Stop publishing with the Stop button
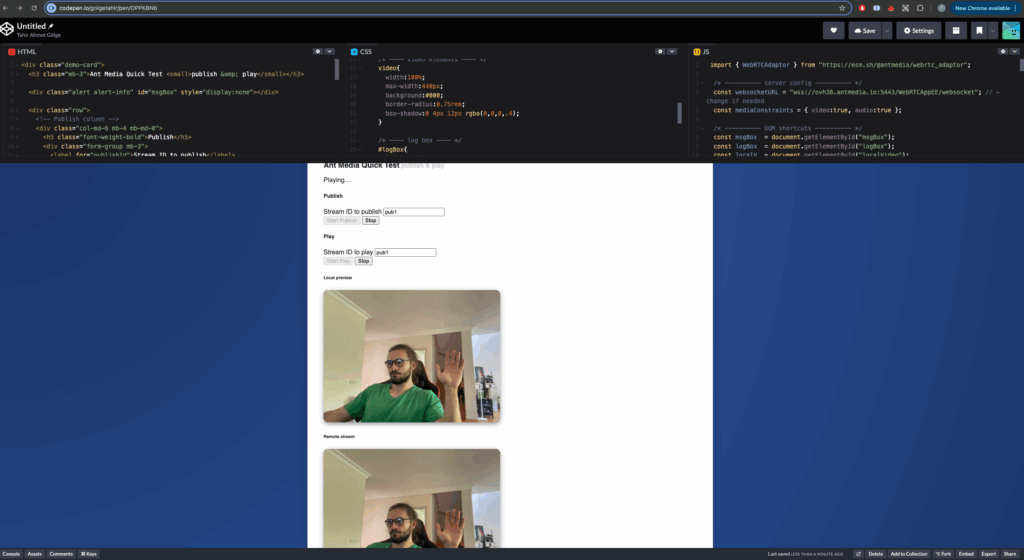The image size is (1024, 560). click(x=370, y=221)
